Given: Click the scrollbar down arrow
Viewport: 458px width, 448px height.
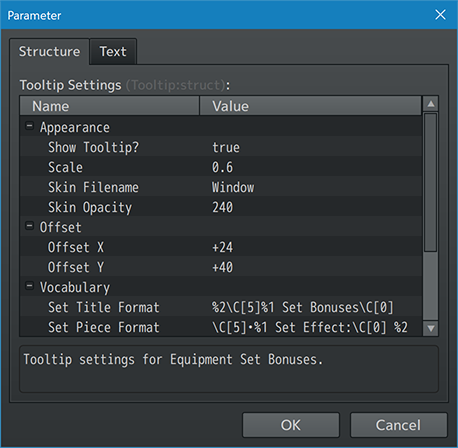Looking at the screenshot, I should 431,328.
